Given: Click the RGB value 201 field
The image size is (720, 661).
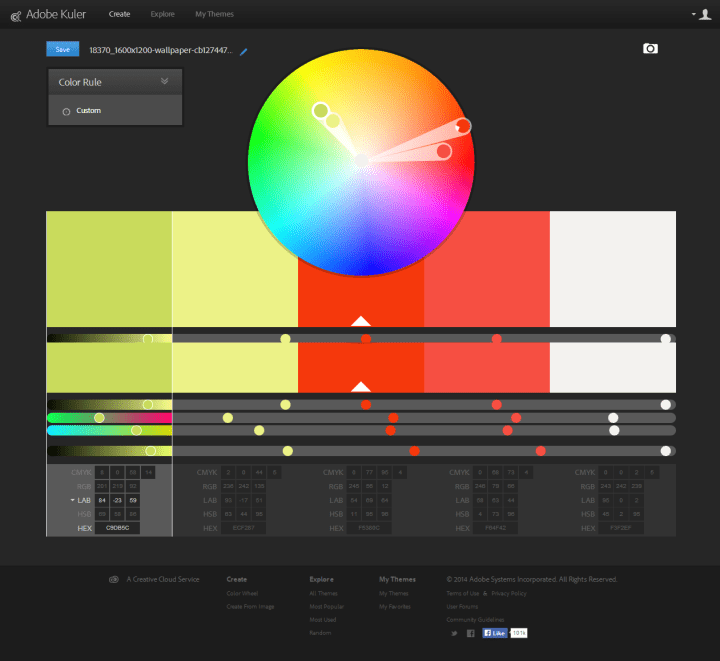Looking at the screenshot, I should [x=102, y=486].
